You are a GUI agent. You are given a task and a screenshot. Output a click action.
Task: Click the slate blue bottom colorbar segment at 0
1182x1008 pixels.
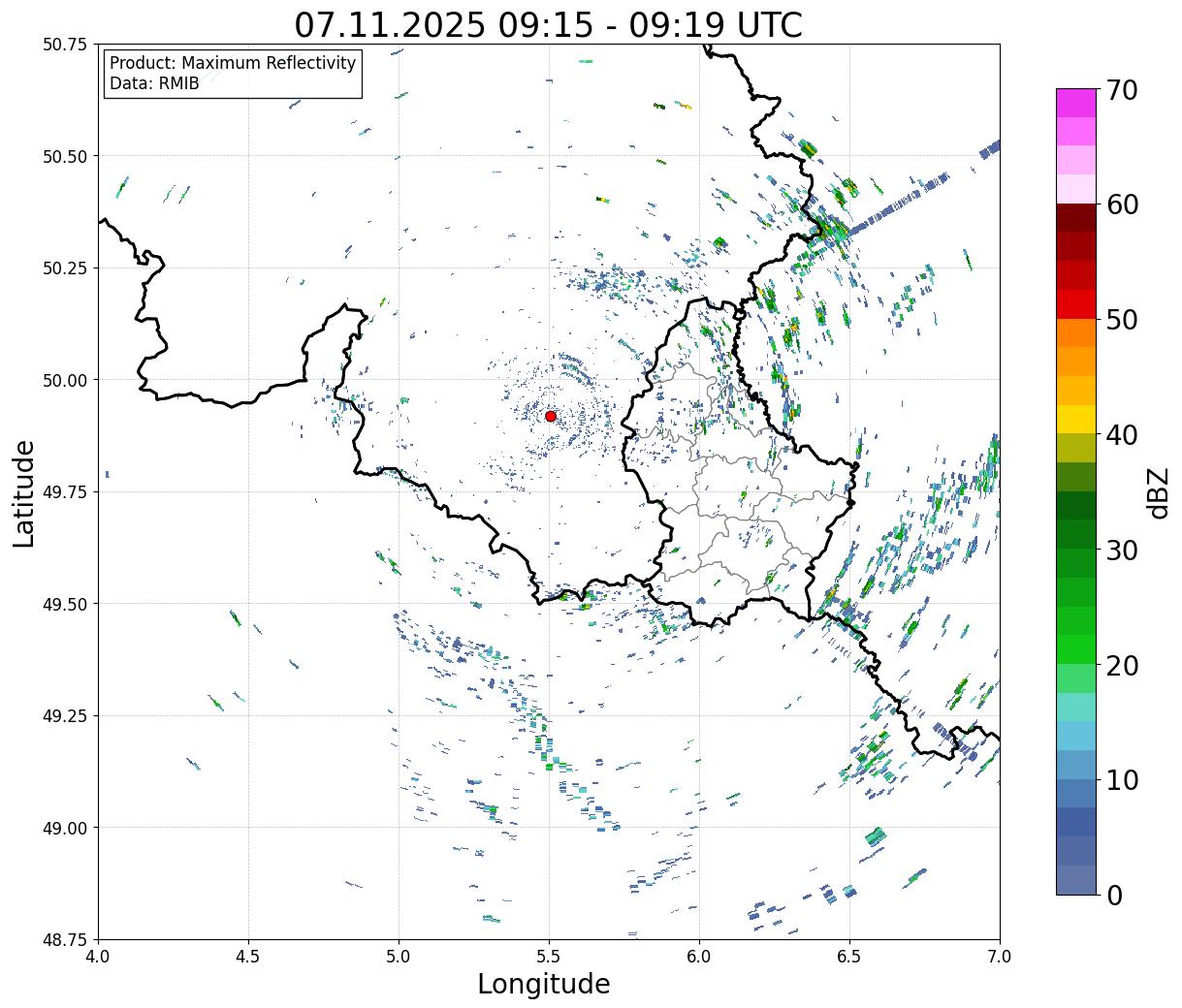coord(1076,879)
